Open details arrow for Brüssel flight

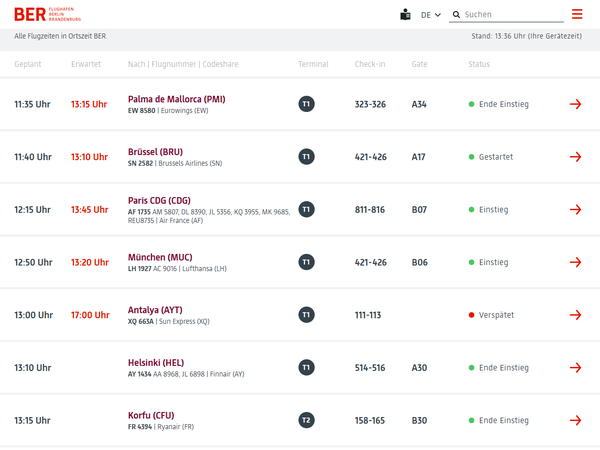pyautogui.click(x=575, y=157)
